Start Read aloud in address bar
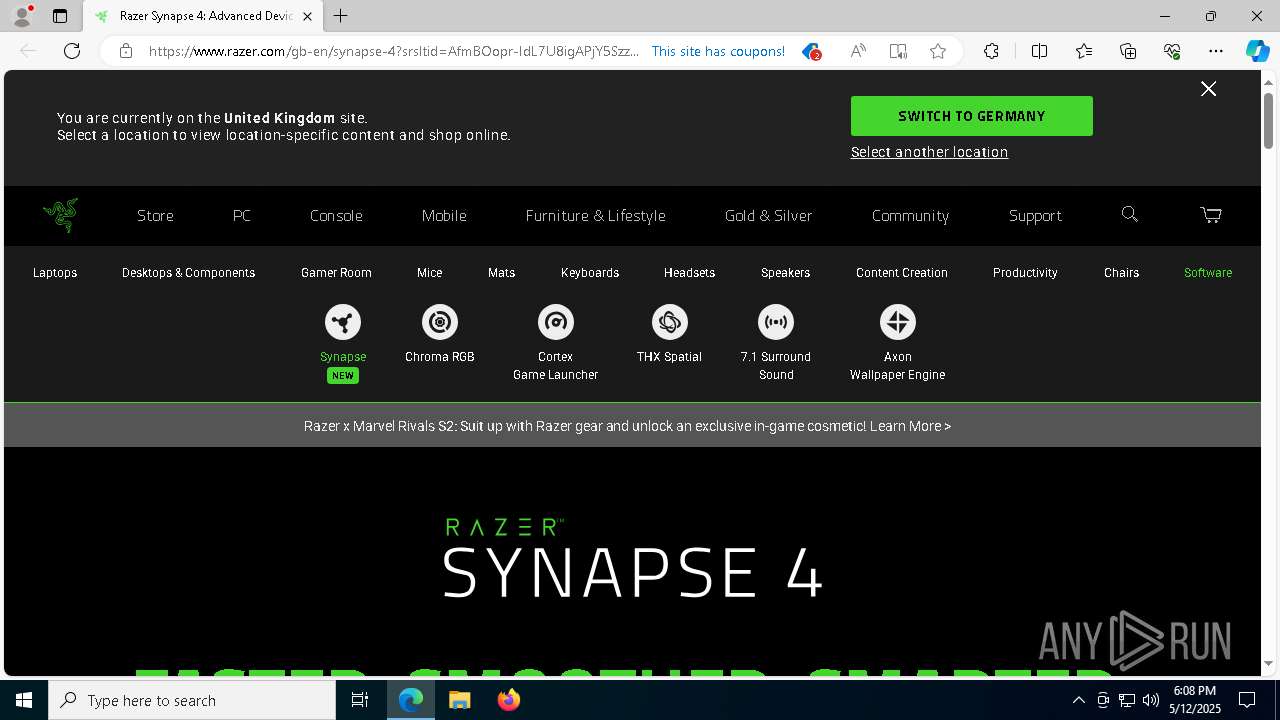This screenshot has height=720, width=1280. click(x=858, y=51)
